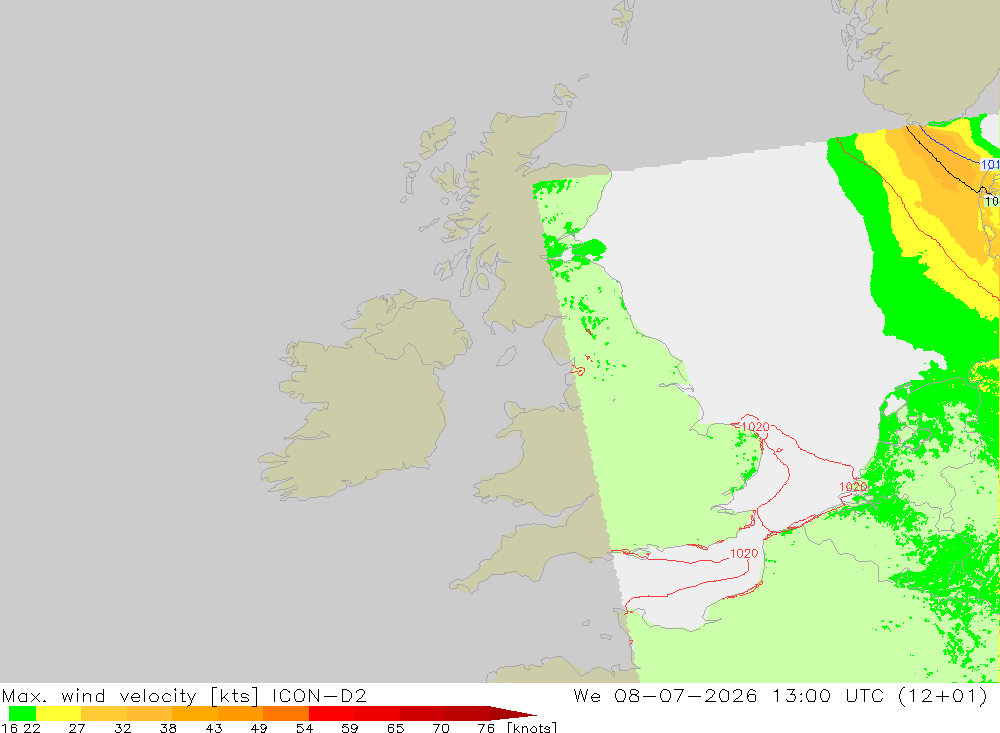Screen dimensions: 1000x733
Task: Click the green 16–22 knots legend swatch
Action: [x=22, y=713]
